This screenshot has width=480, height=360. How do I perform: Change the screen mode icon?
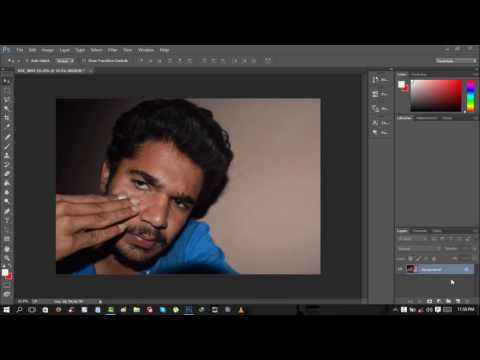pyautogui.click(x=6, y=294)
